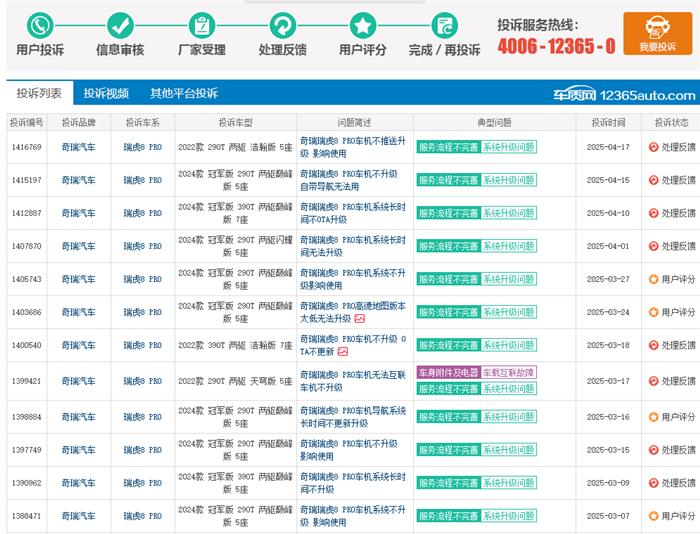Open the 投诉列表 tab
The width and height of the screenshot is (700, 534).
click(x=39, y=93)
